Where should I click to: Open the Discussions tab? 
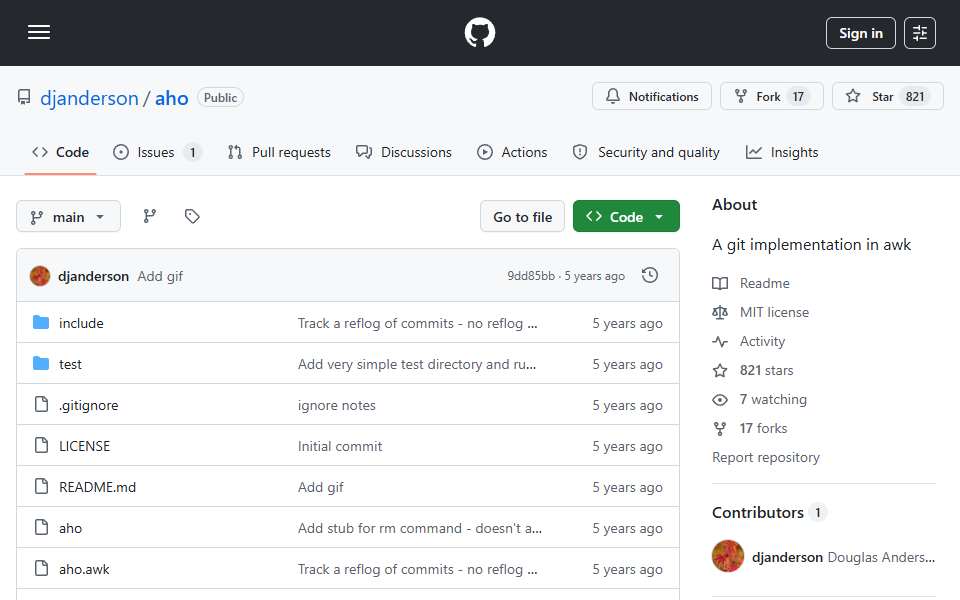pos(404,152)
